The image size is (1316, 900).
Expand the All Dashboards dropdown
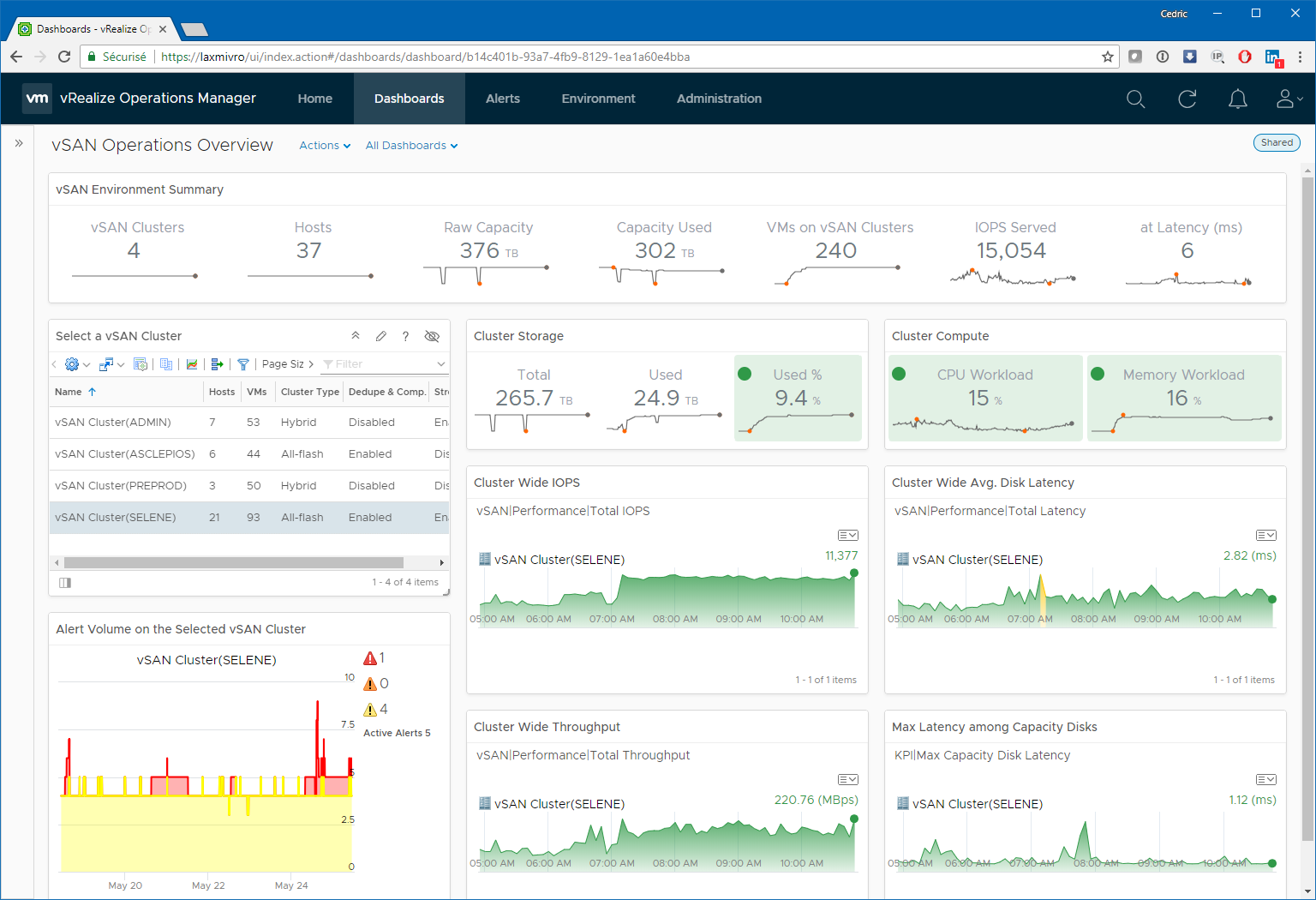point(411,146)
